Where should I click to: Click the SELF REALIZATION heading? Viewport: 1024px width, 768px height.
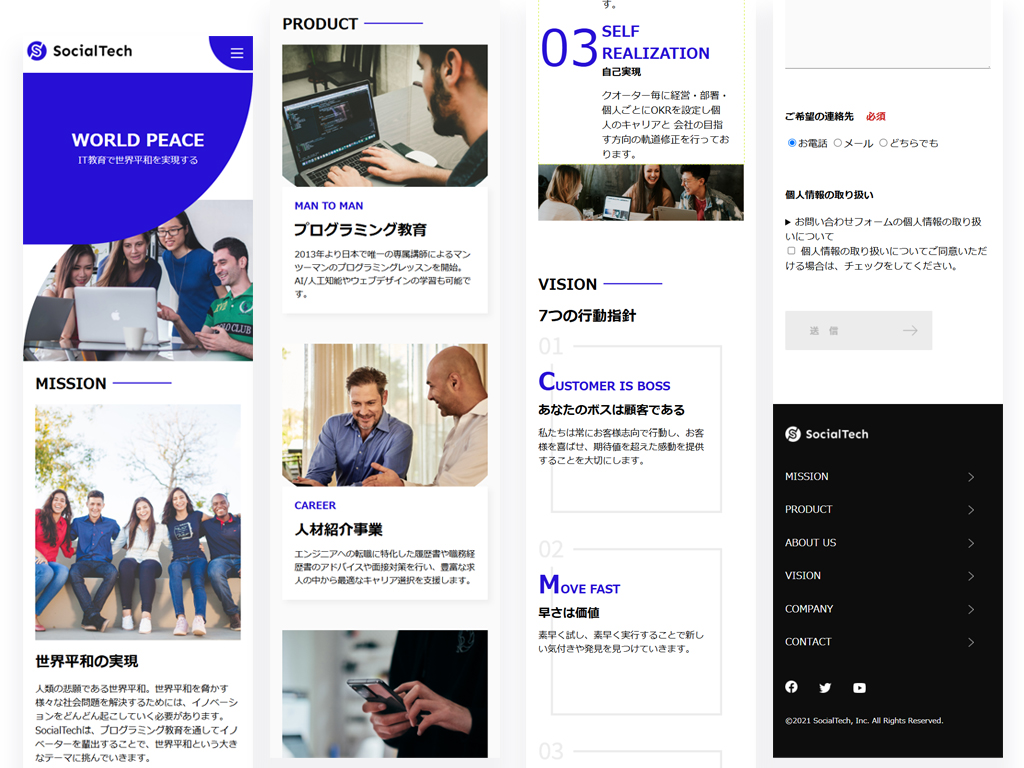[x=655, y=42]
